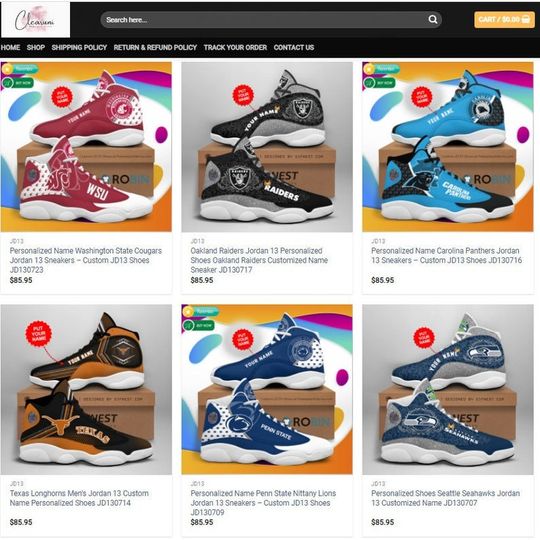Click the green Buy Now badge on Penn State image

(x=198, y=325)
